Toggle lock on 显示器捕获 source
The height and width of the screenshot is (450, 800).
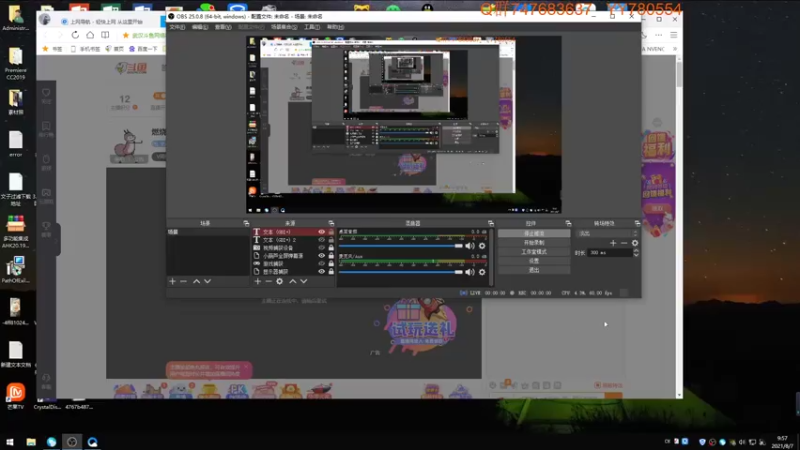331,271
